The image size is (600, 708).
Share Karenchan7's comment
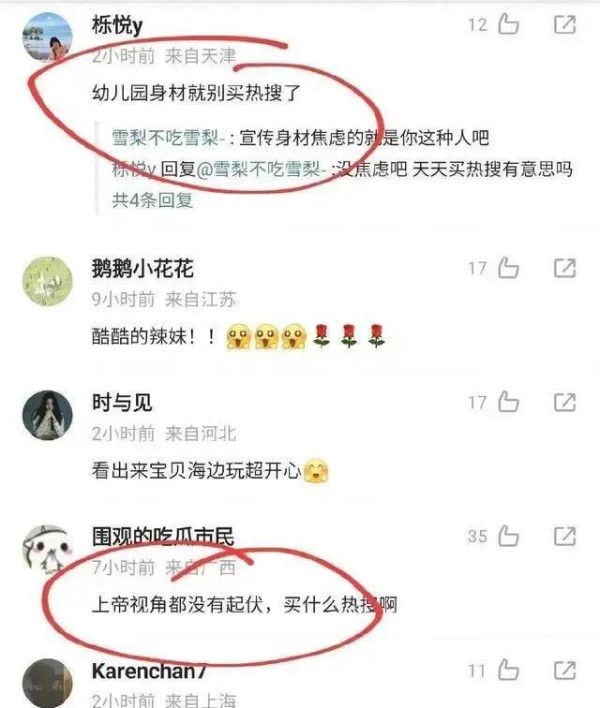(565, 671)
